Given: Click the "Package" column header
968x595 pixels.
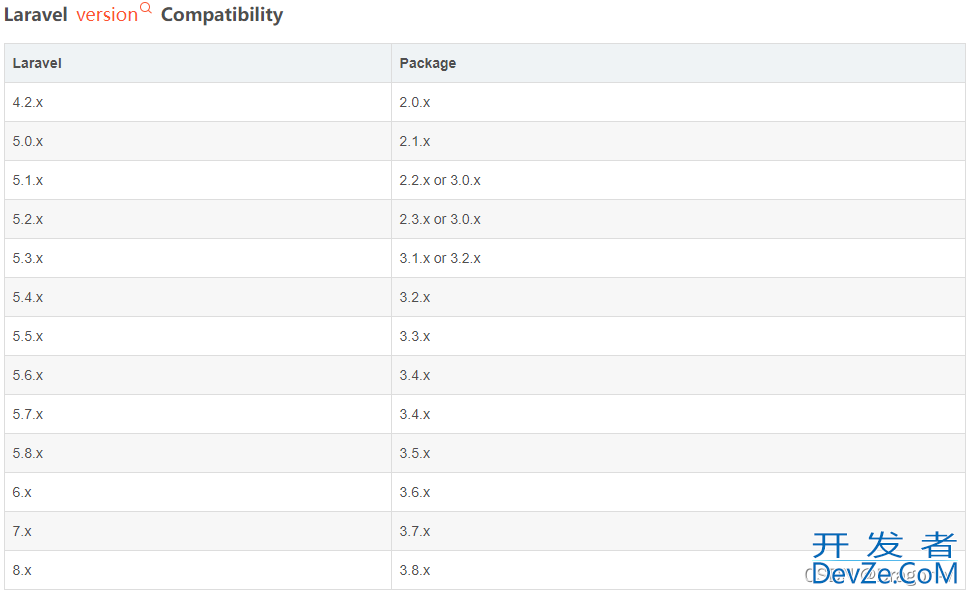Looking at the screenshot, I should tap(428, 63).
